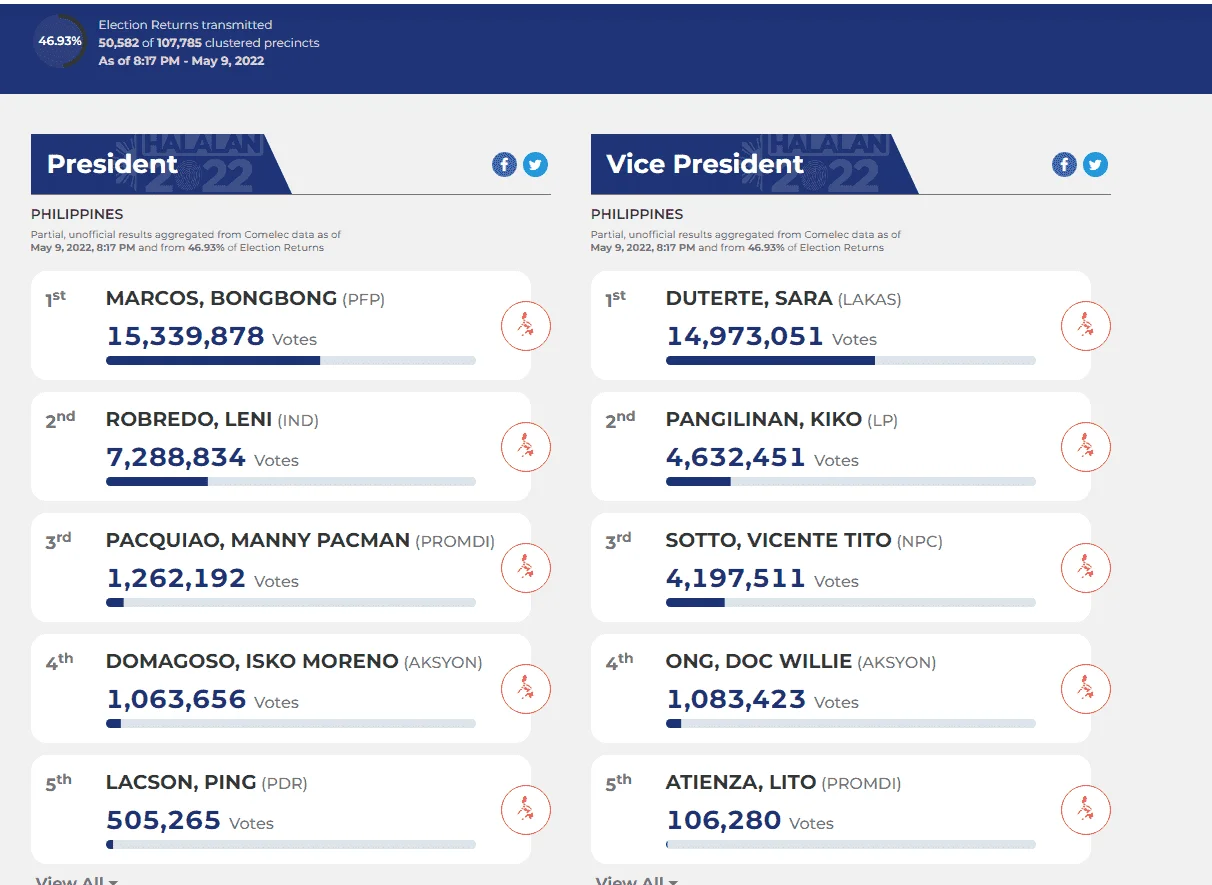Click candidate name Domagoso, Isko Moreno
Screen dimensions: 1212x885
point(252,661)
